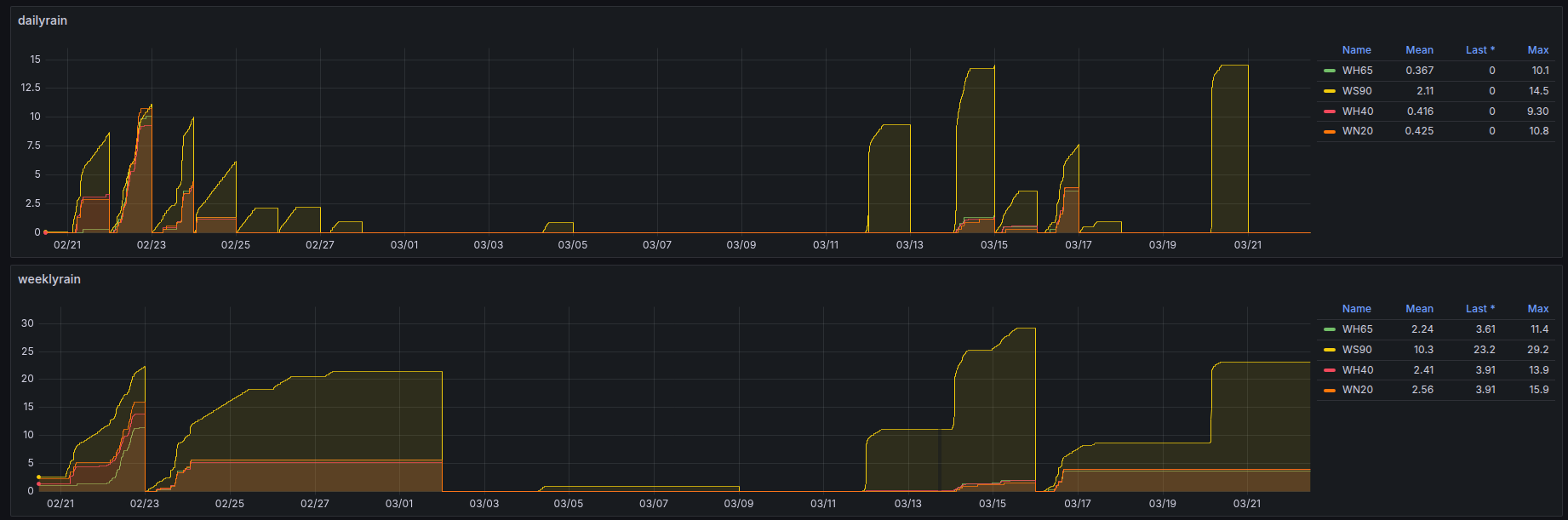Click the 03/21 yellow peak in dailyrain chart
1568x520 pixels.
1231,66
